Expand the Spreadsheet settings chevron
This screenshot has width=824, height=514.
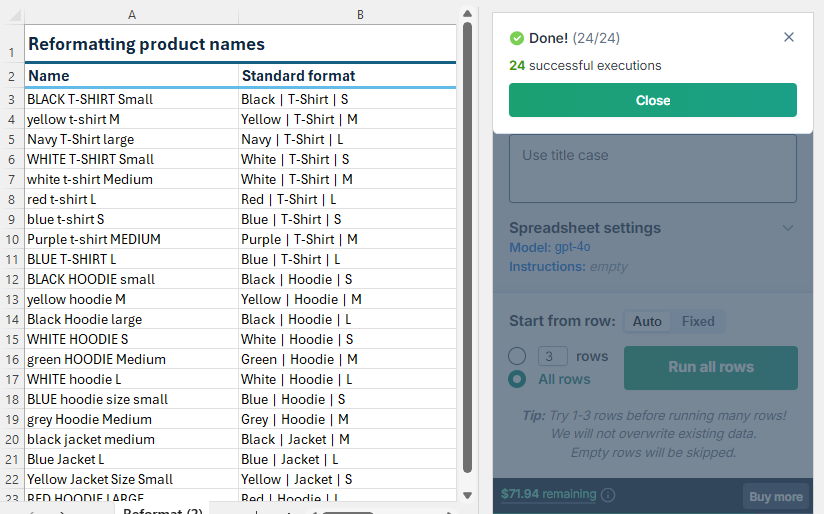coord(788,228)
